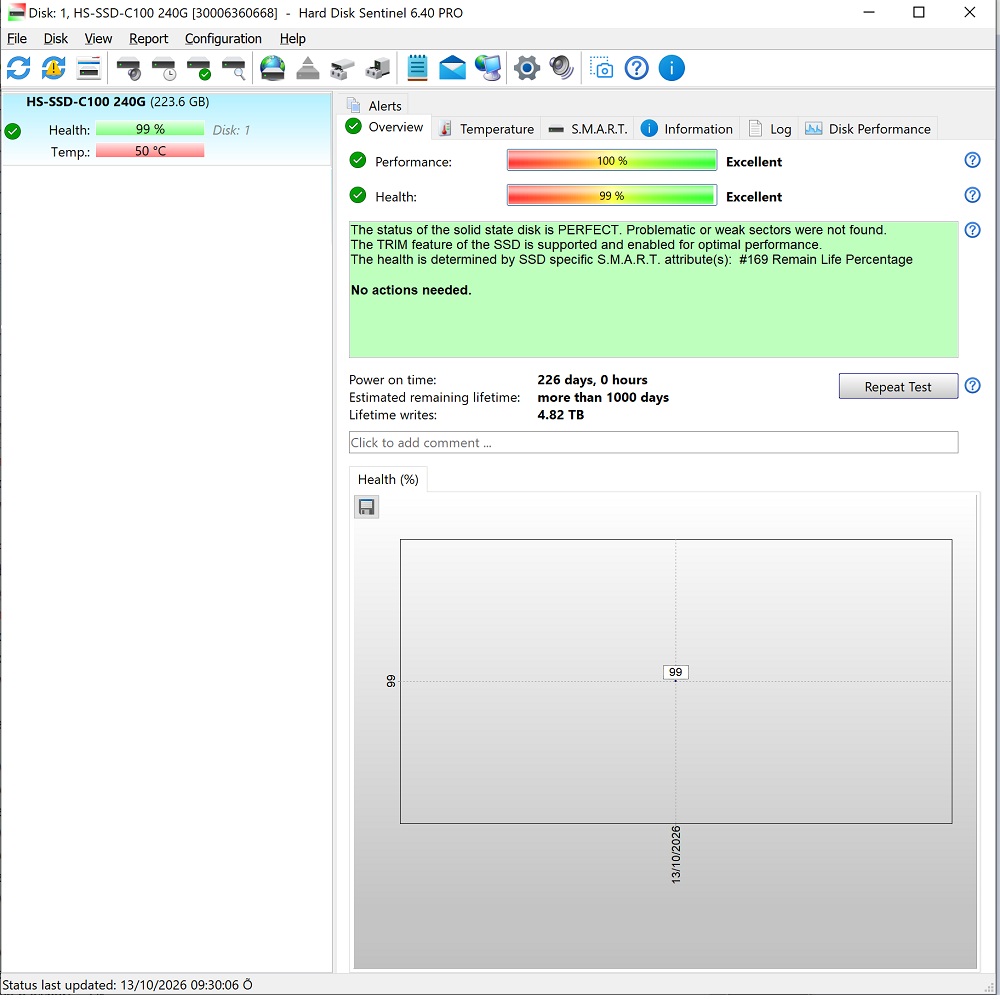Image resolution: width=1000 pixels, height=1000 pixels.
Task: Click the help icon beside the status text box
Action: 973,230
